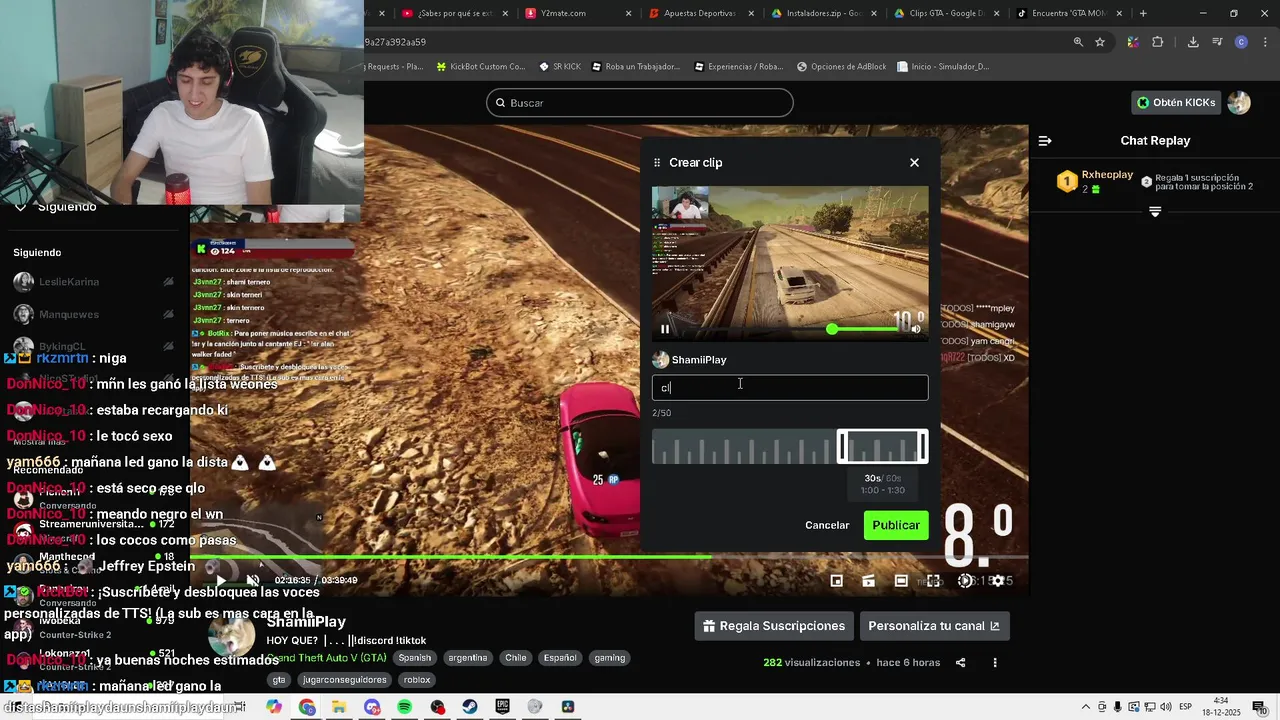Enable picture-in-picture mini player
Viewport: 1280px width, 720px height.
click(x=837, y=580)
